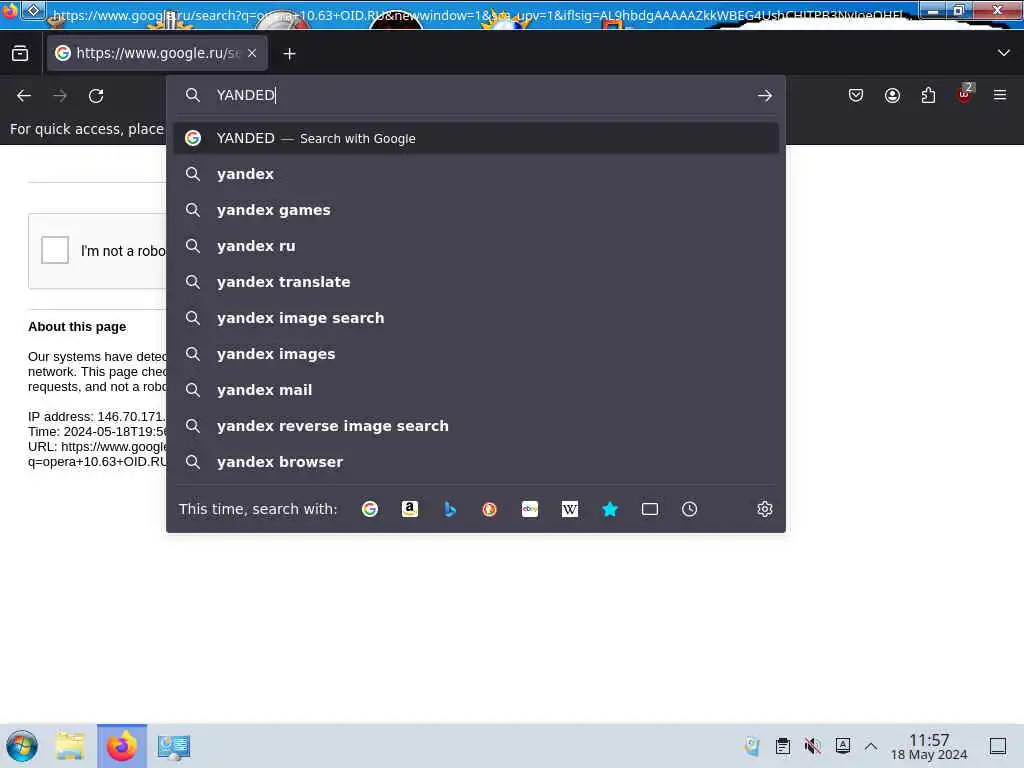
Task: Choose the 'yandex' suggestion
Action: point(476,174)
